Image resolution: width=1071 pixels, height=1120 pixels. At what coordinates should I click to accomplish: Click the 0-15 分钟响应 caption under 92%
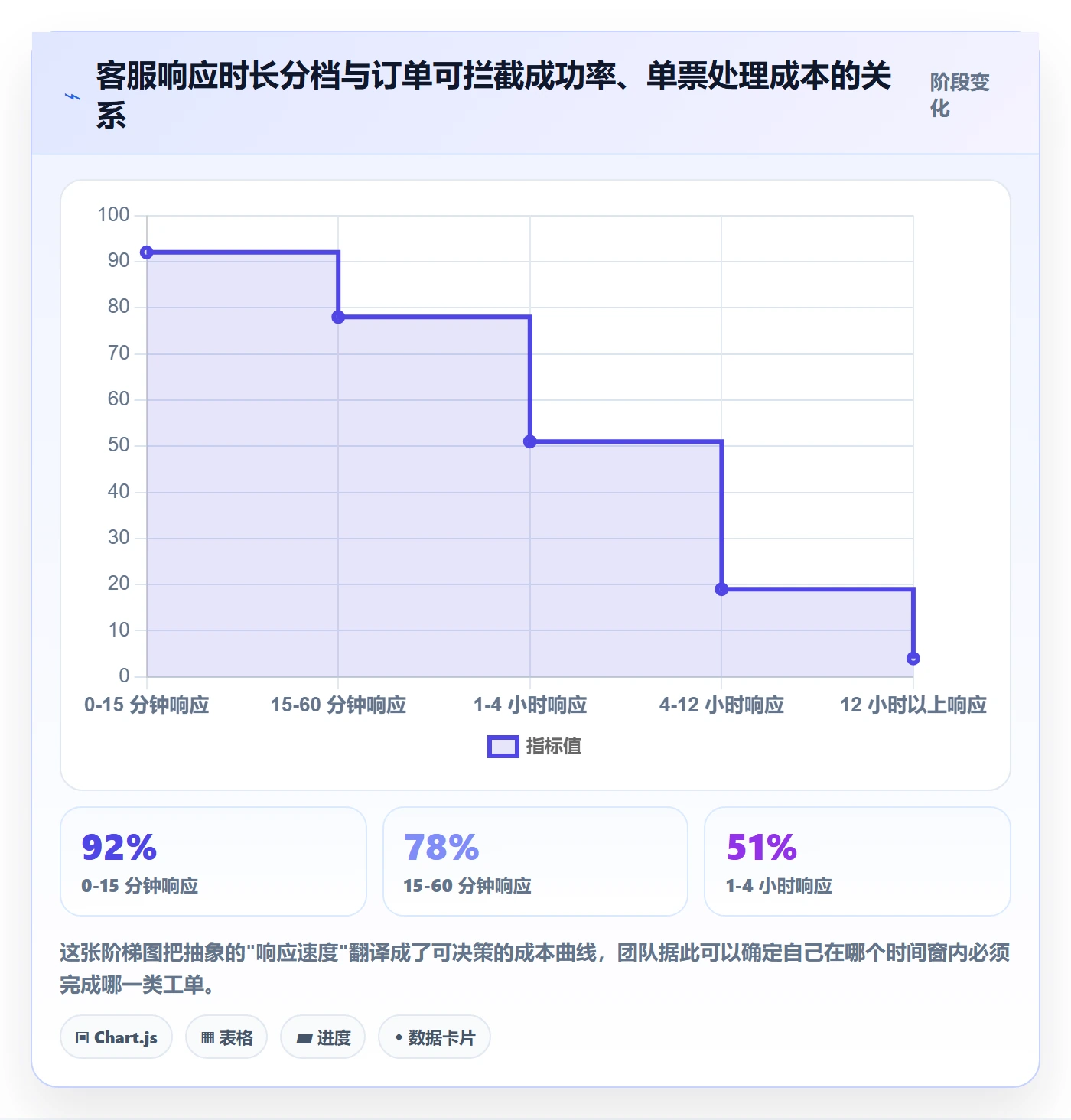click(x=140, y=886)
